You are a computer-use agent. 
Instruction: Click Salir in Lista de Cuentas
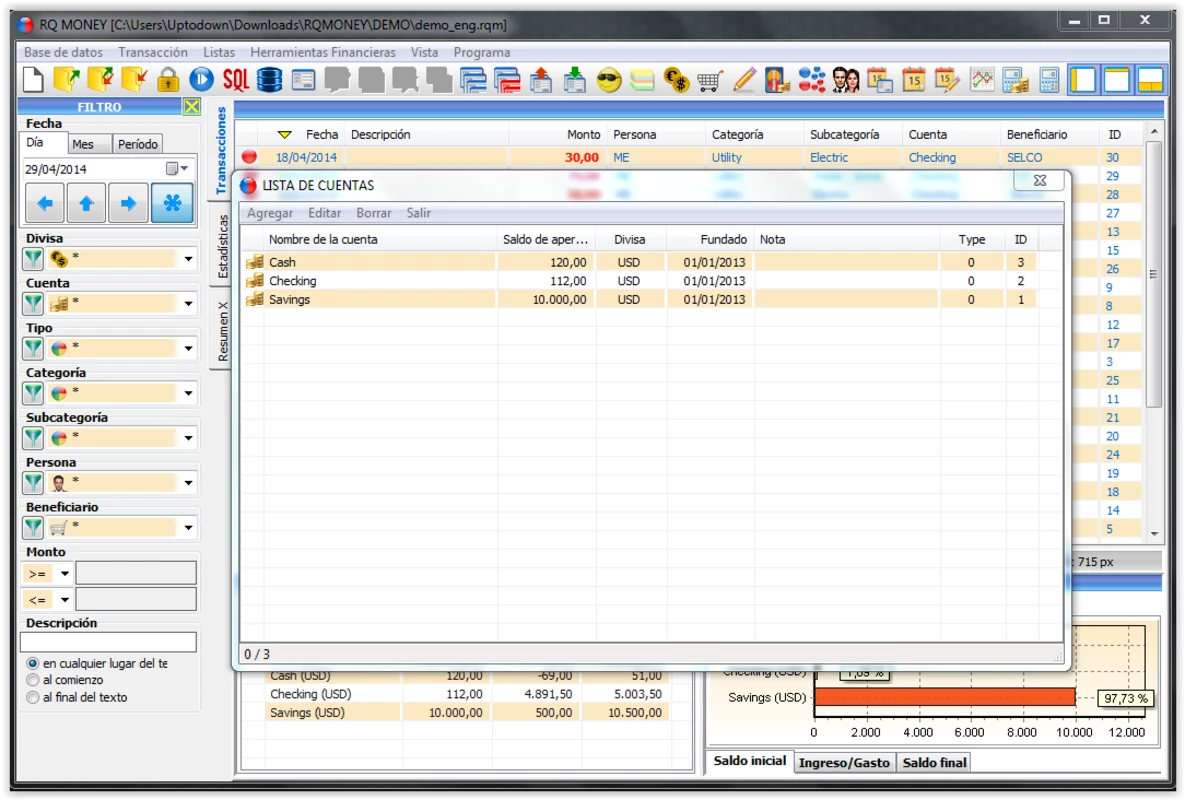(x=418, y=213)
